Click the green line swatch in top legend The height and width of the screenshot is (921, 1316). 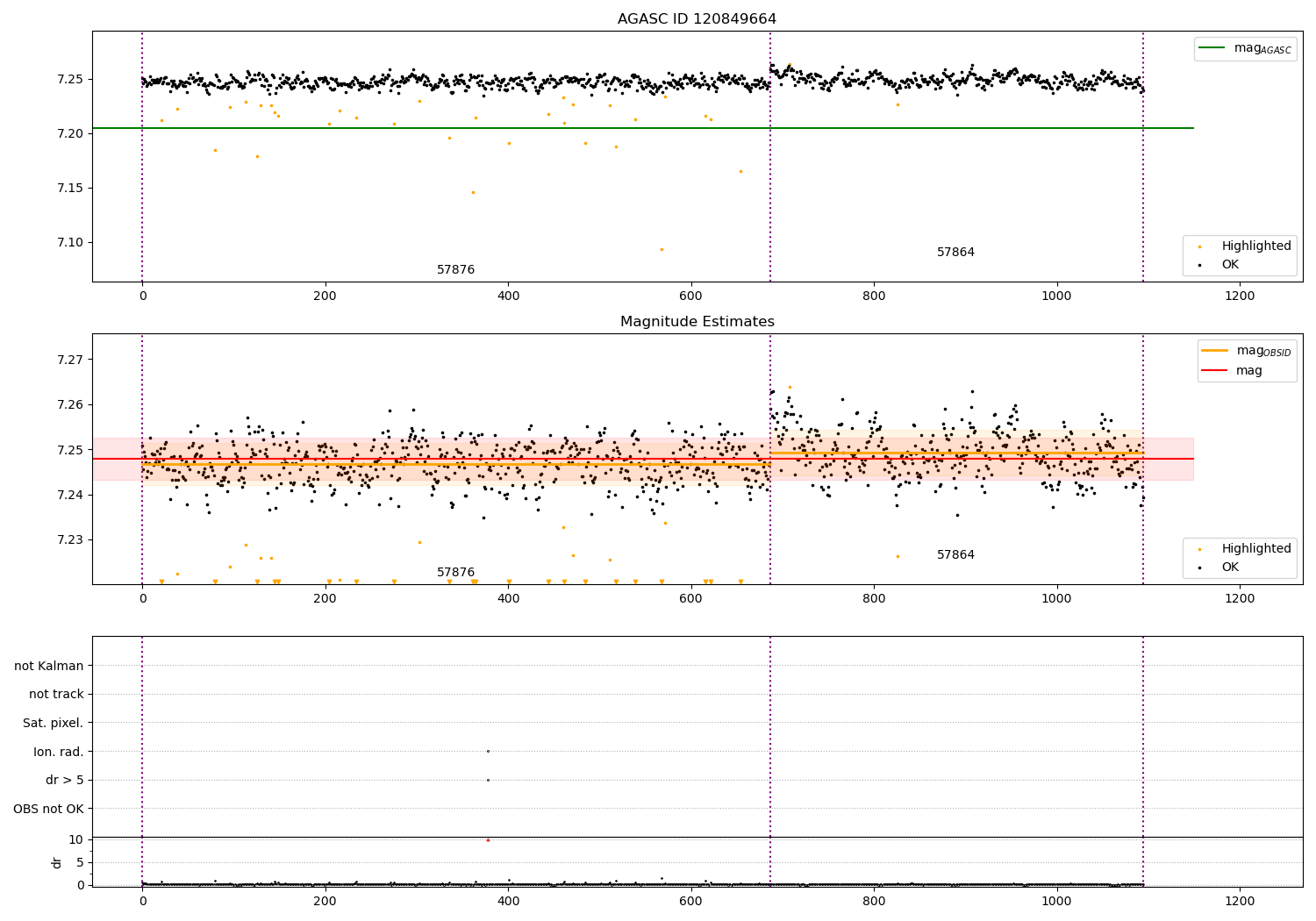click(1212, 48)
